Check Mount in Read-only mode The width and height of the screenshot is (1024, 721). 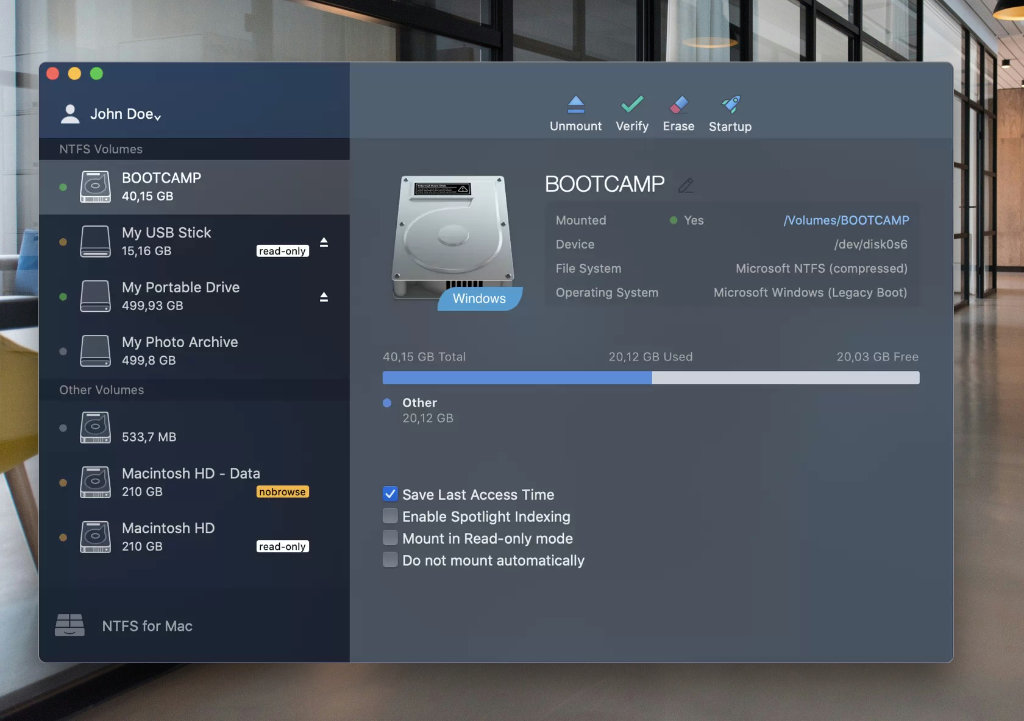coord(391,538)
